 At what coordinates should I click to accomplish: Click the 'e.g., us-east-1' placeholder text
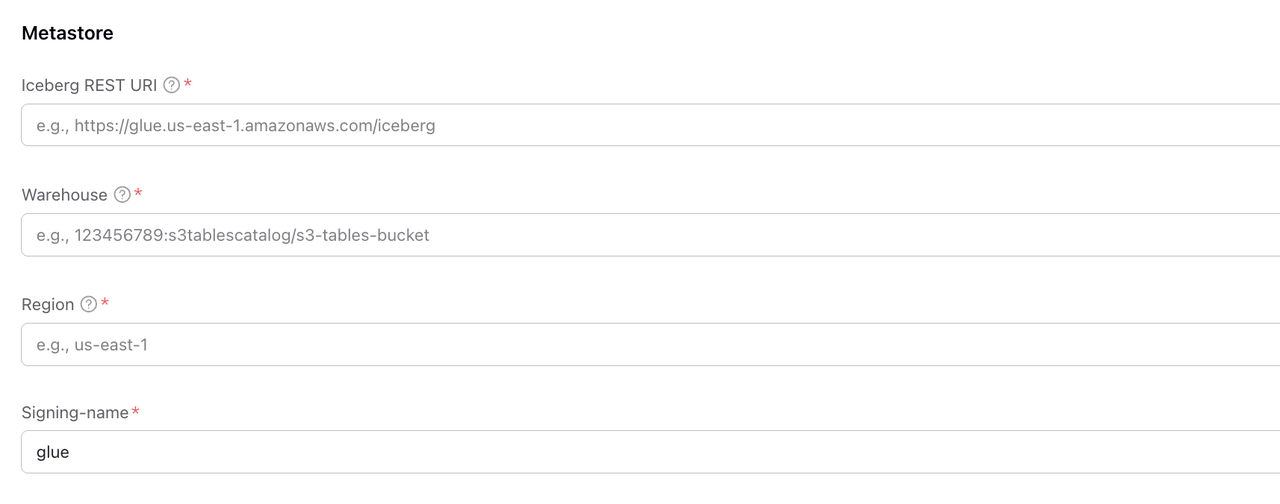[x=92, y=345]
